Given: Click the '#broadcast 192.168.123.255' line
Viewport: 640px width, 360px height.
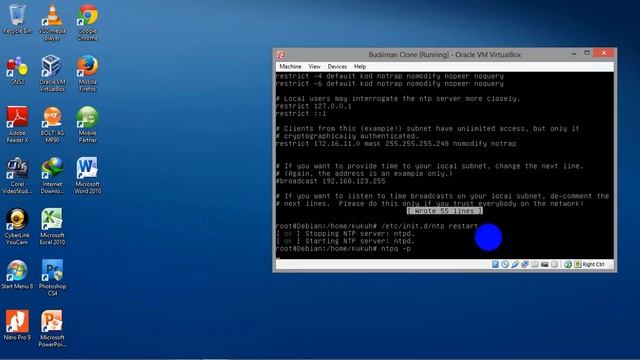Looking at the screenshot, I should tap(331, 181).
